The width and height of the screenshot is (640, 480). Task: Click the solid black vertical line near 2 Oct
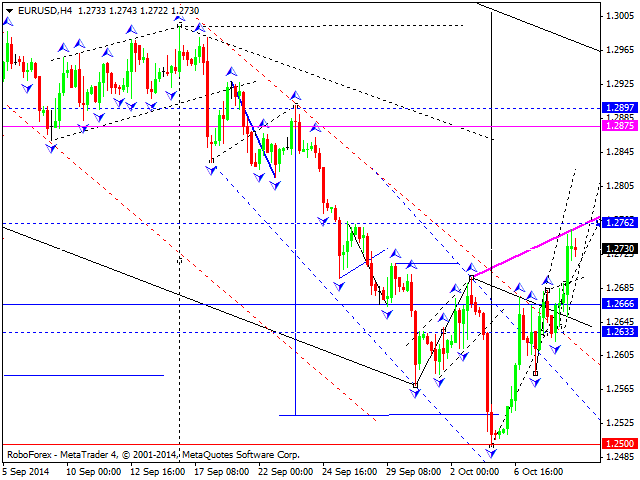492,150
